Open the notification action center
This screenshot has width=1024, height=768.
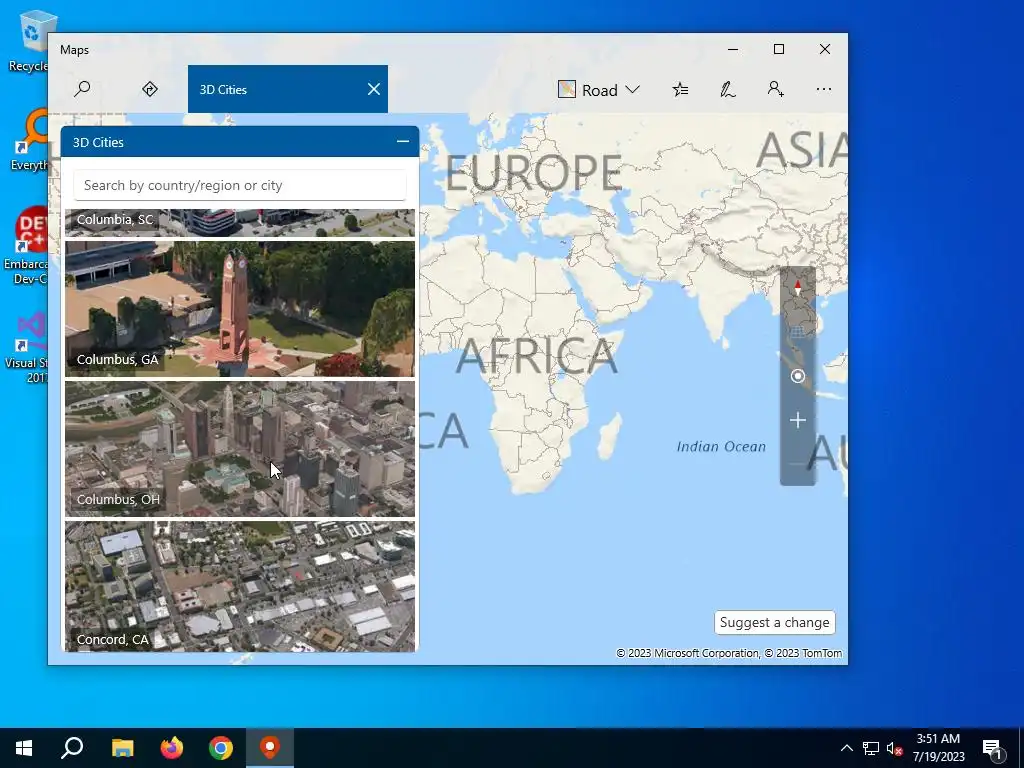[992, 748]
